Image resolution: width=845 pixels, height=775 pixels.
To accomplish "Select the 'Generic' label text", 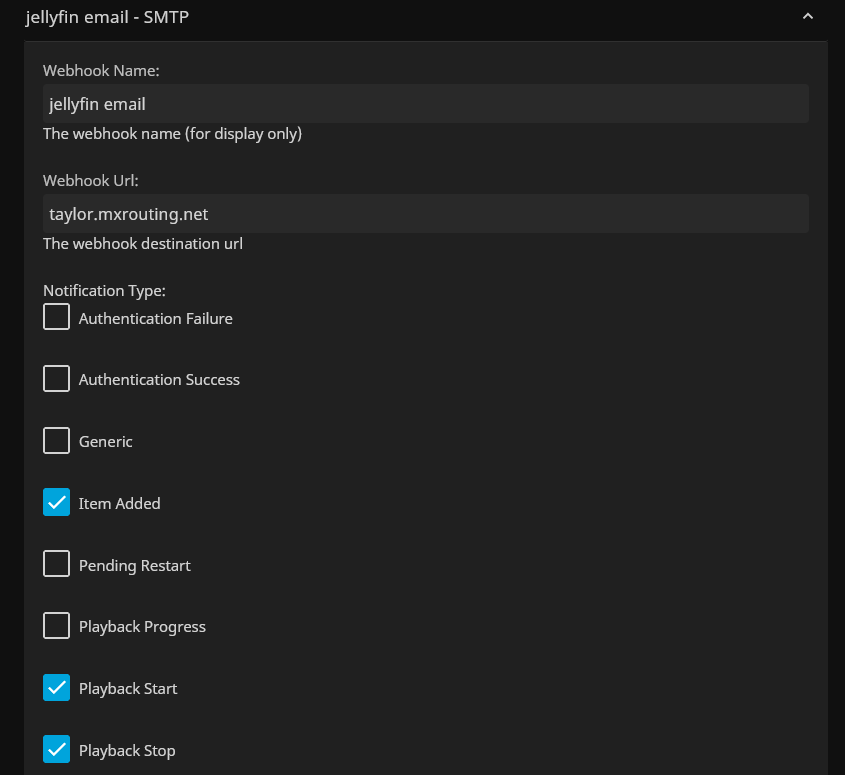I will coord(106,441).
